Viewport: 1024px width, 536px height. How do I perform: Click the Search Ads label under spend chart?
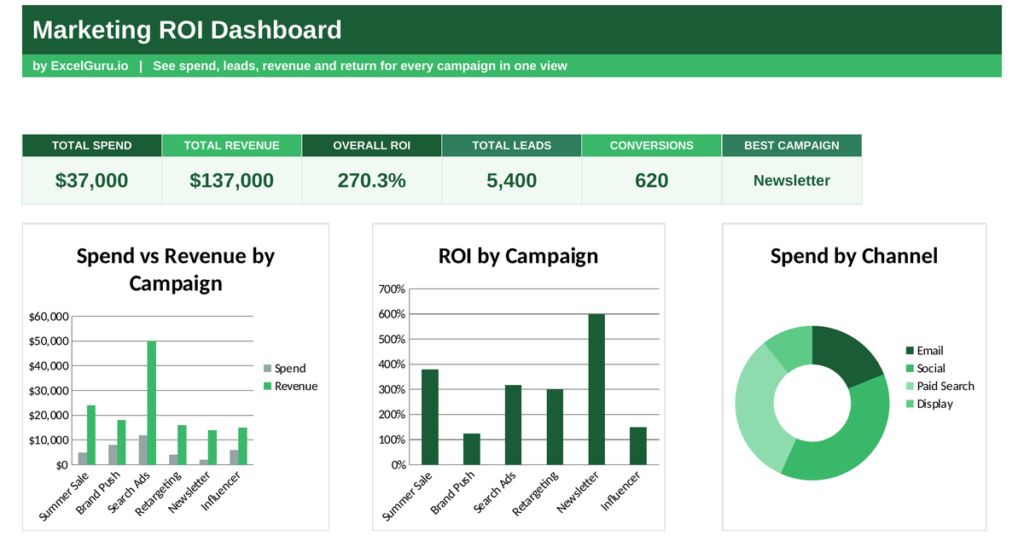coord(129,492)
